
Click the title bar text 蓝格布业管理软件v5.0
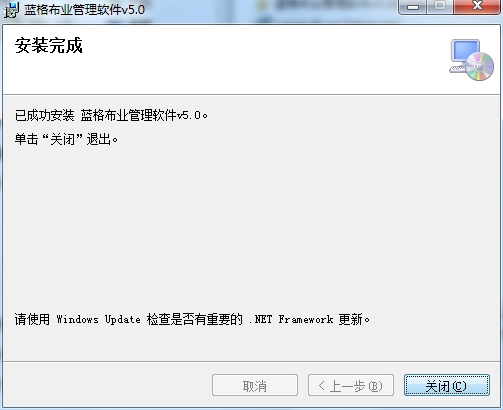pos(84,9)
